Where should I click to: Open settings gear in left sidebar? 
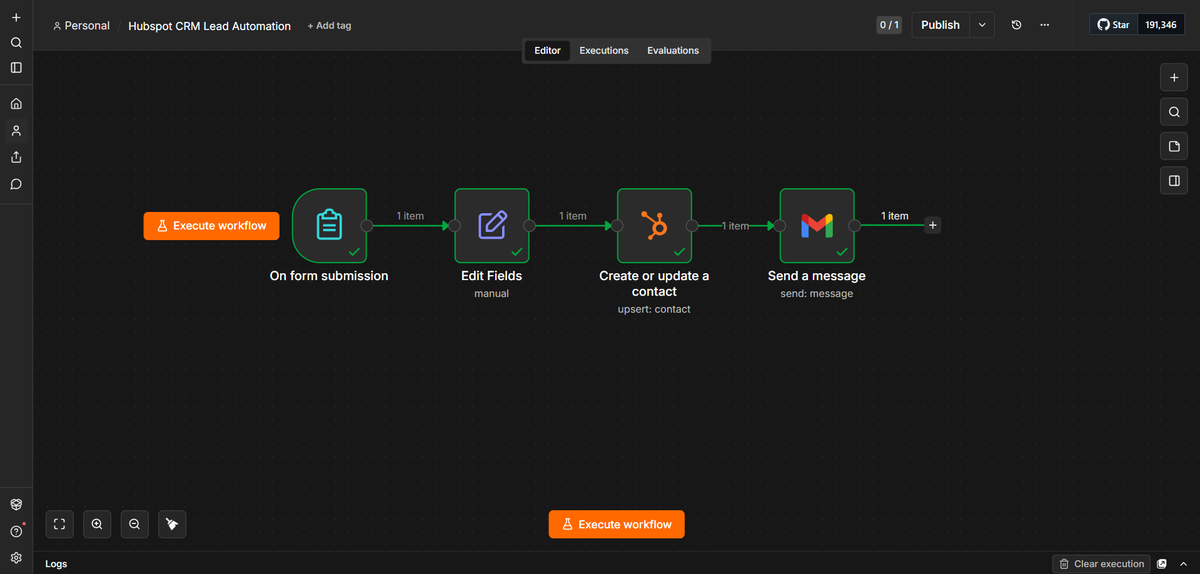[x=16, y=558]
